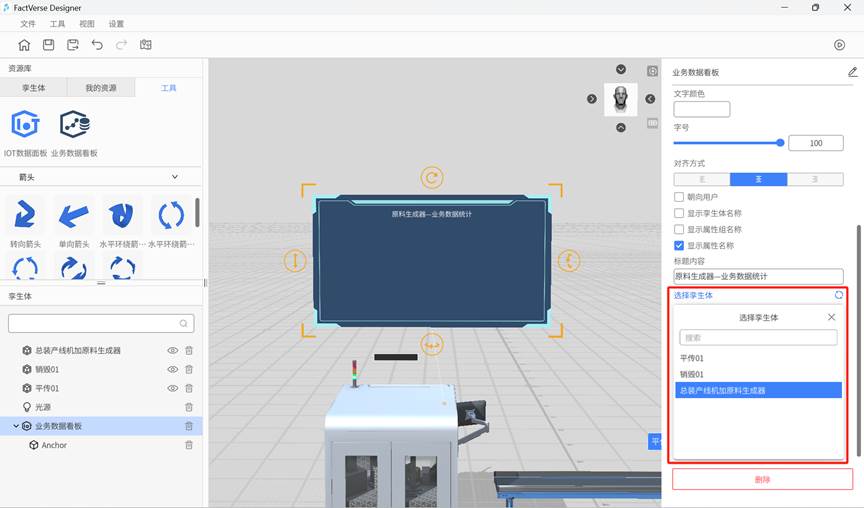Hide 辊毂01 with its eye icon
This screenshot has width=864, height=508.
pyautogui.click(x=172, y=369)
